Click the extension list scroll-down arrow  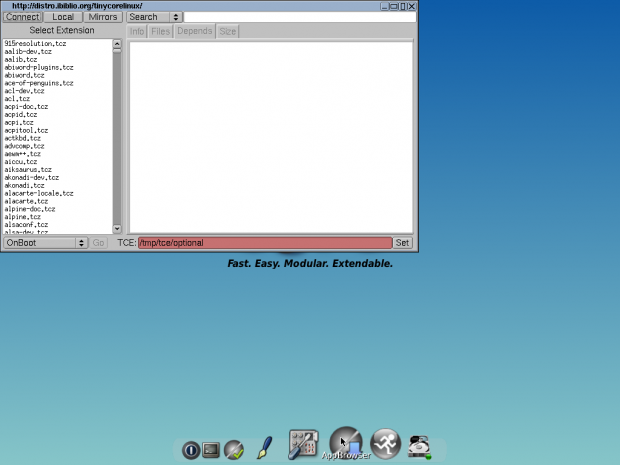117,229
